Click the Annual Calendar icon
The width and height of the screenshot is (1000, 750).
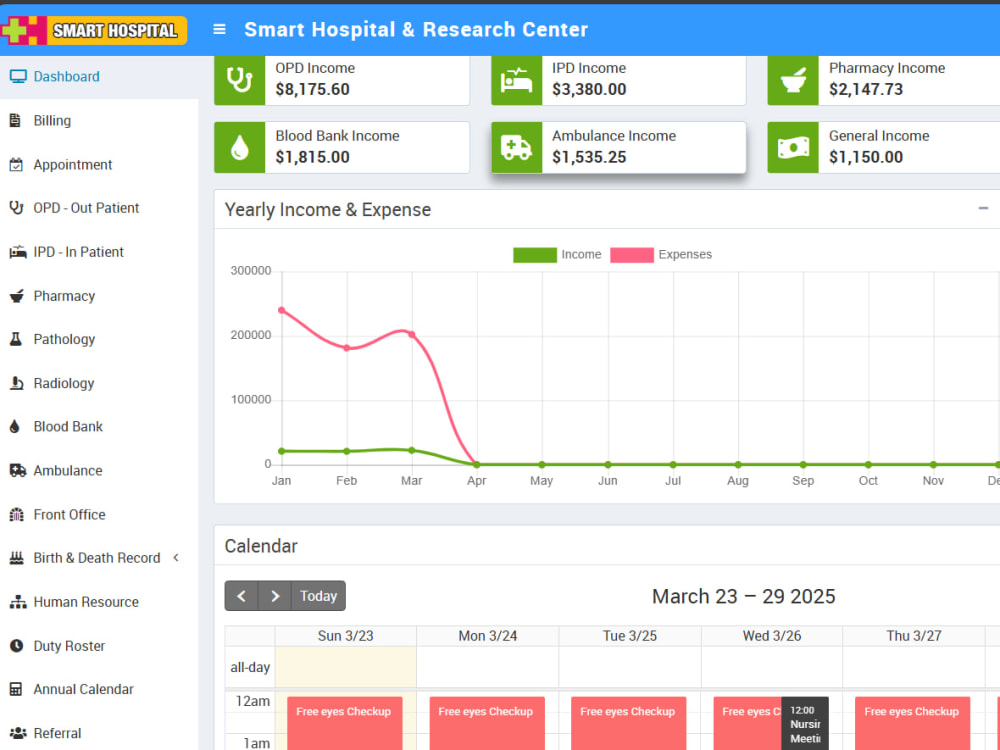click(x=16, y=689)
